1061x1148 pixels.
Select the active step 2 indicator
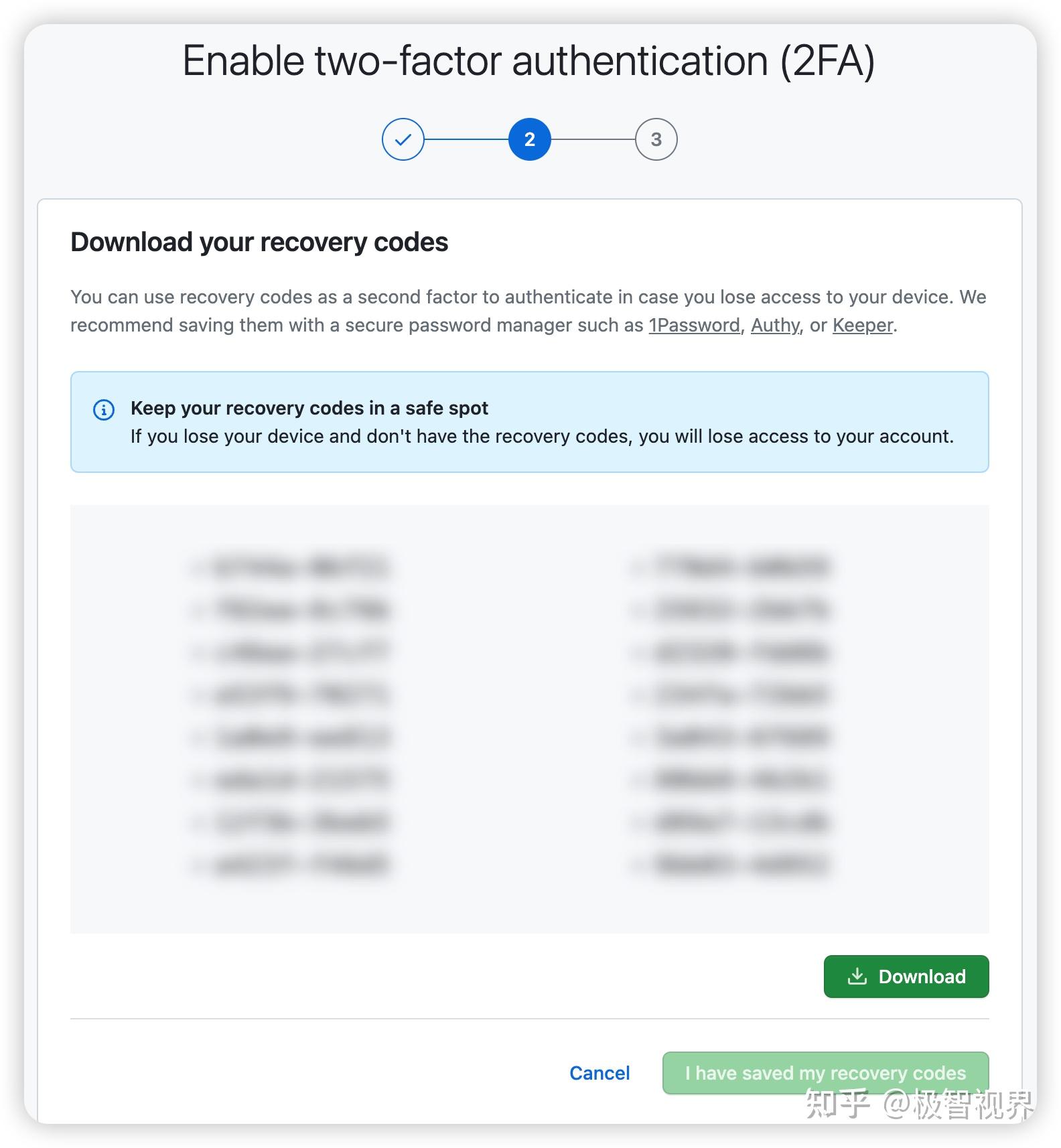tap(529, 139)
